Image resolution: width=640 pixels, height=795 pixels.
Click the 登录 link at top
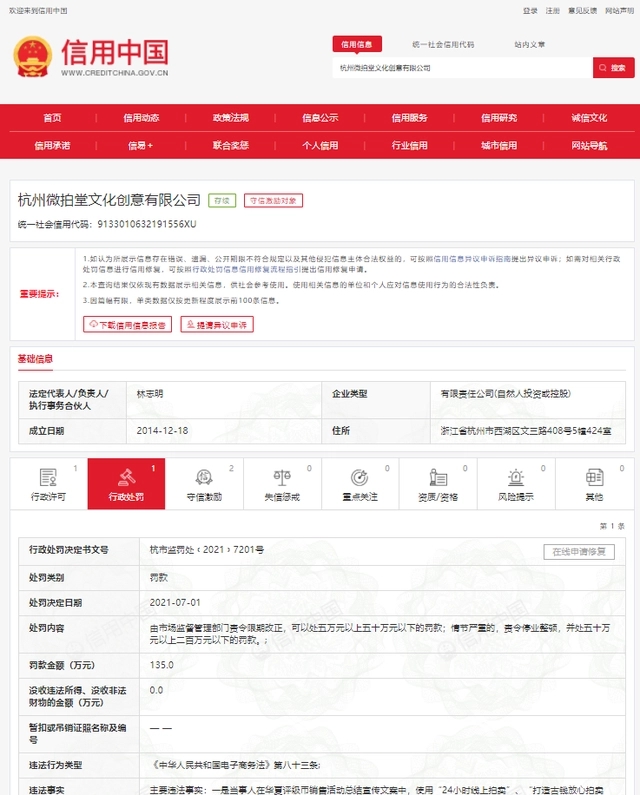[530, 11]
